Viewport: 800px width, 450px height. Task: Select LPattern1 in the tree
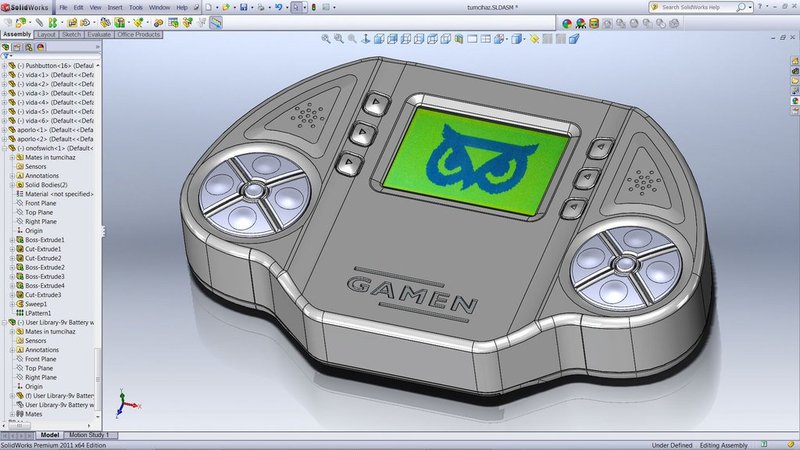(38, 313)
